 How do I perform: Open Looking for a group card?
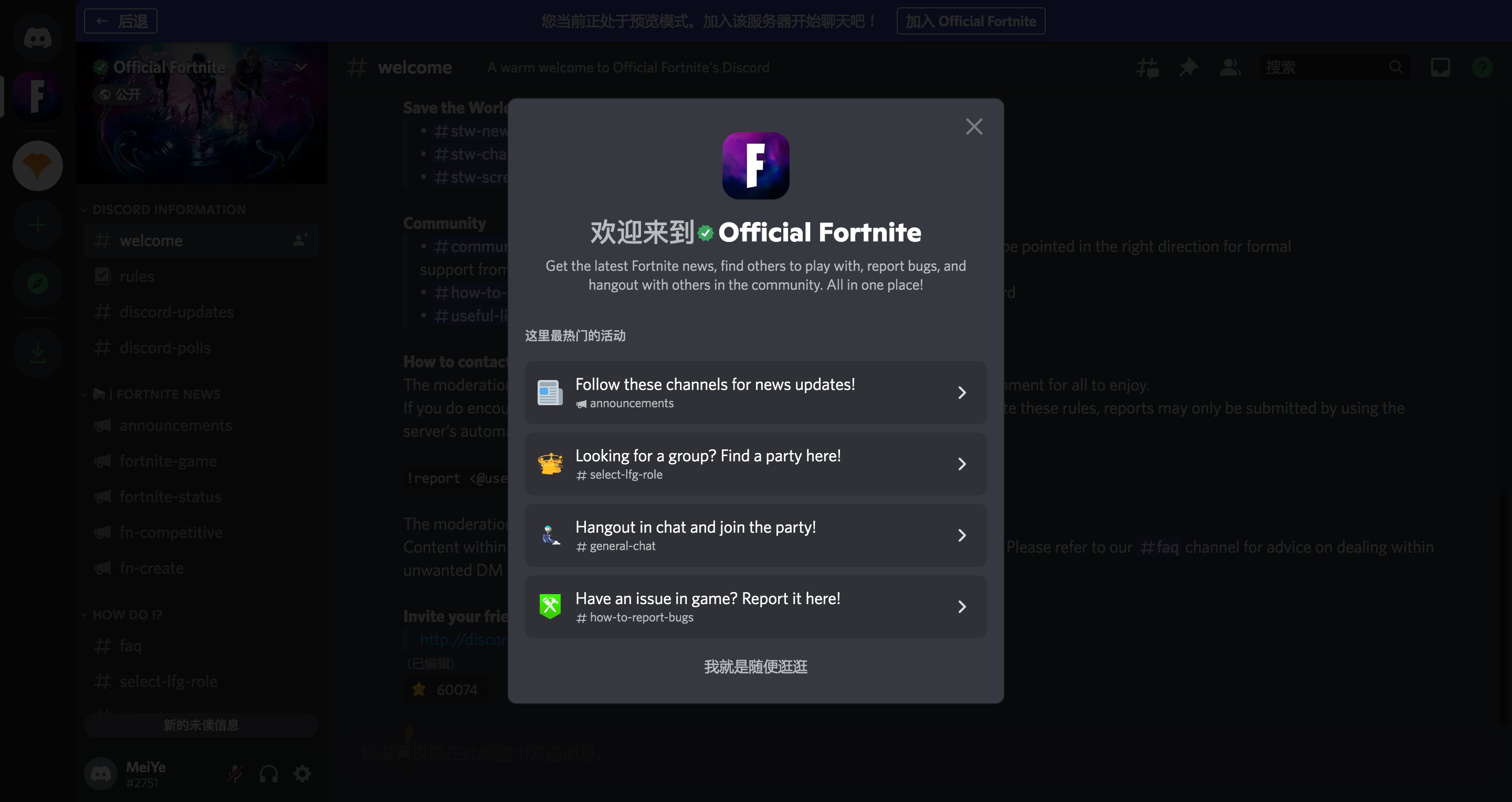(755, 463)
